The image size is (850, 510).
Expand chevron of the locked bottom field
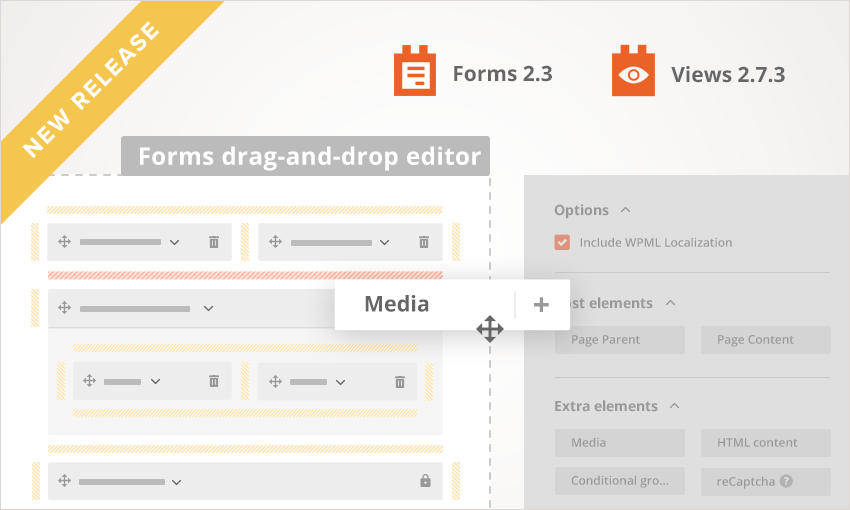point(176,482)
